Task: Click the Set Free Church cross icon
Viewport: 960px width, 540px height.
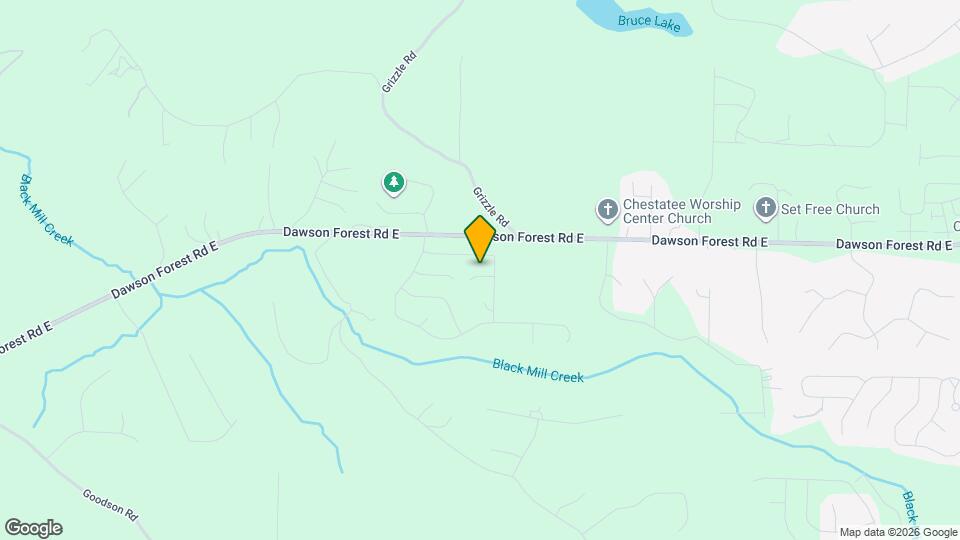Action: (765, 209)
